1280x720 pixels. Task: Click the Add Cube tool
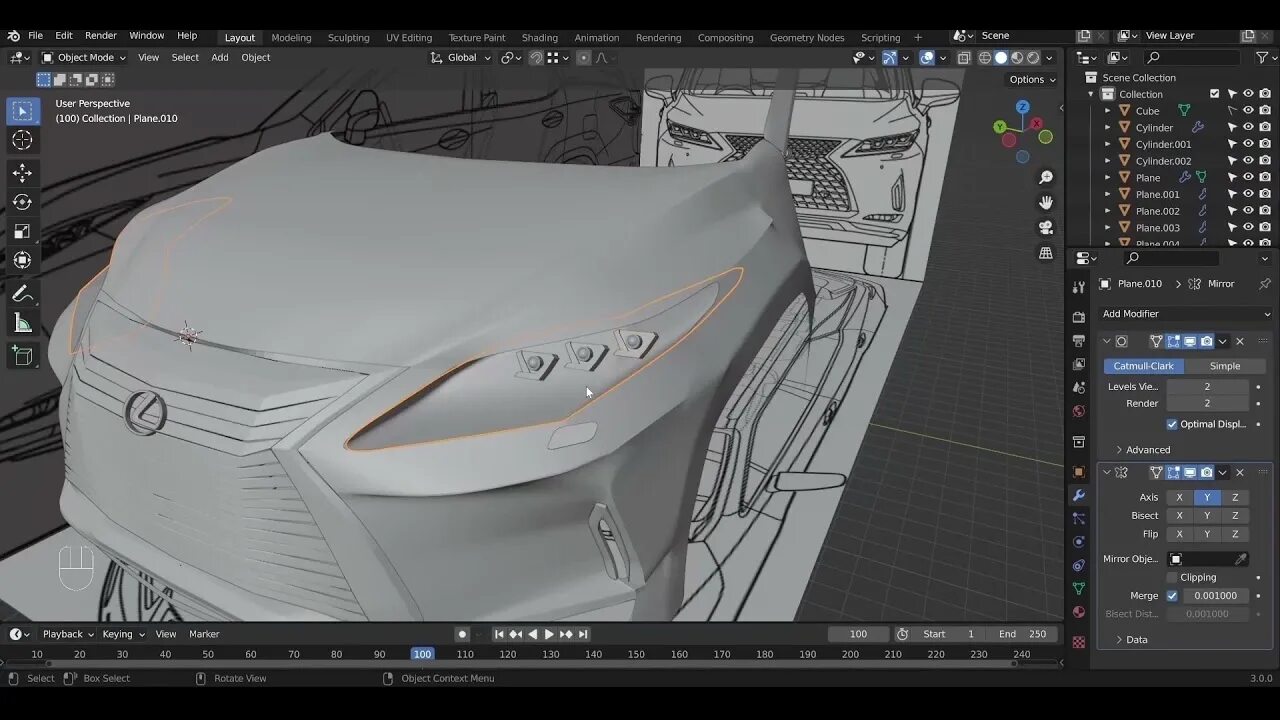coord(22,356)
